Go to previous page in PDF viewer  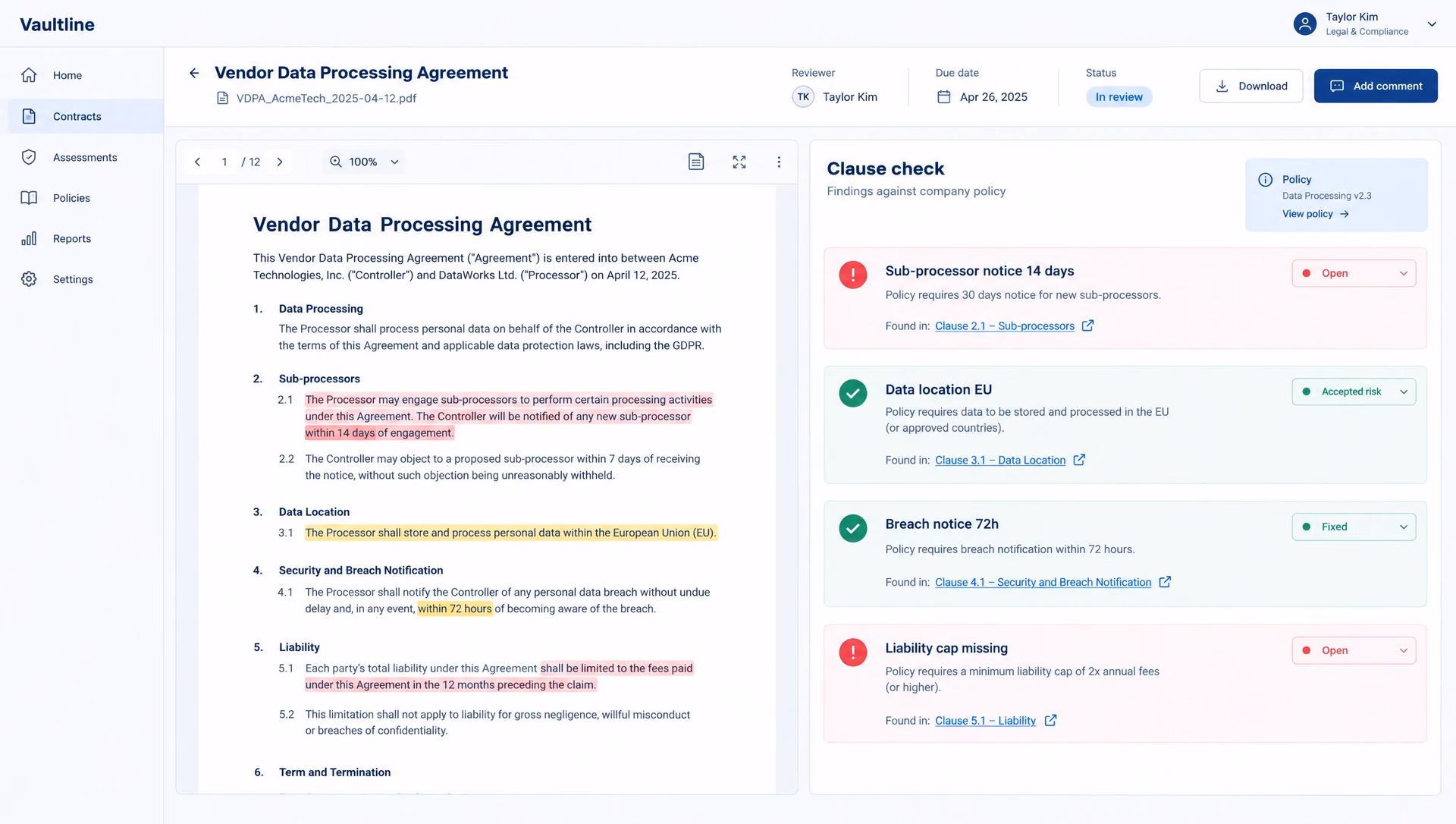(x=197, y=162)
